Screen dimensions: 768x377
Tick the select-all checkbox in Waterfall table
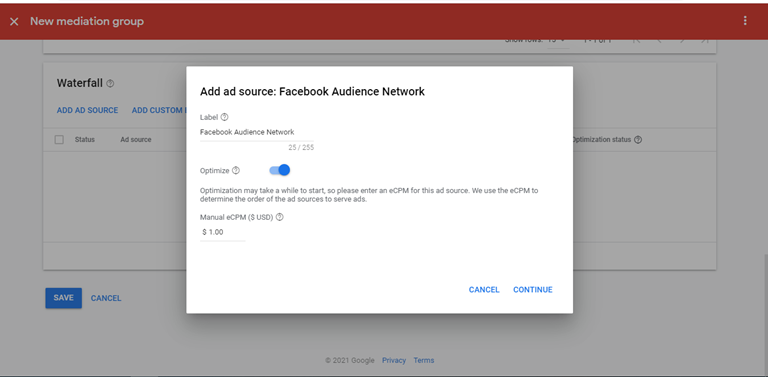(59, 140)
